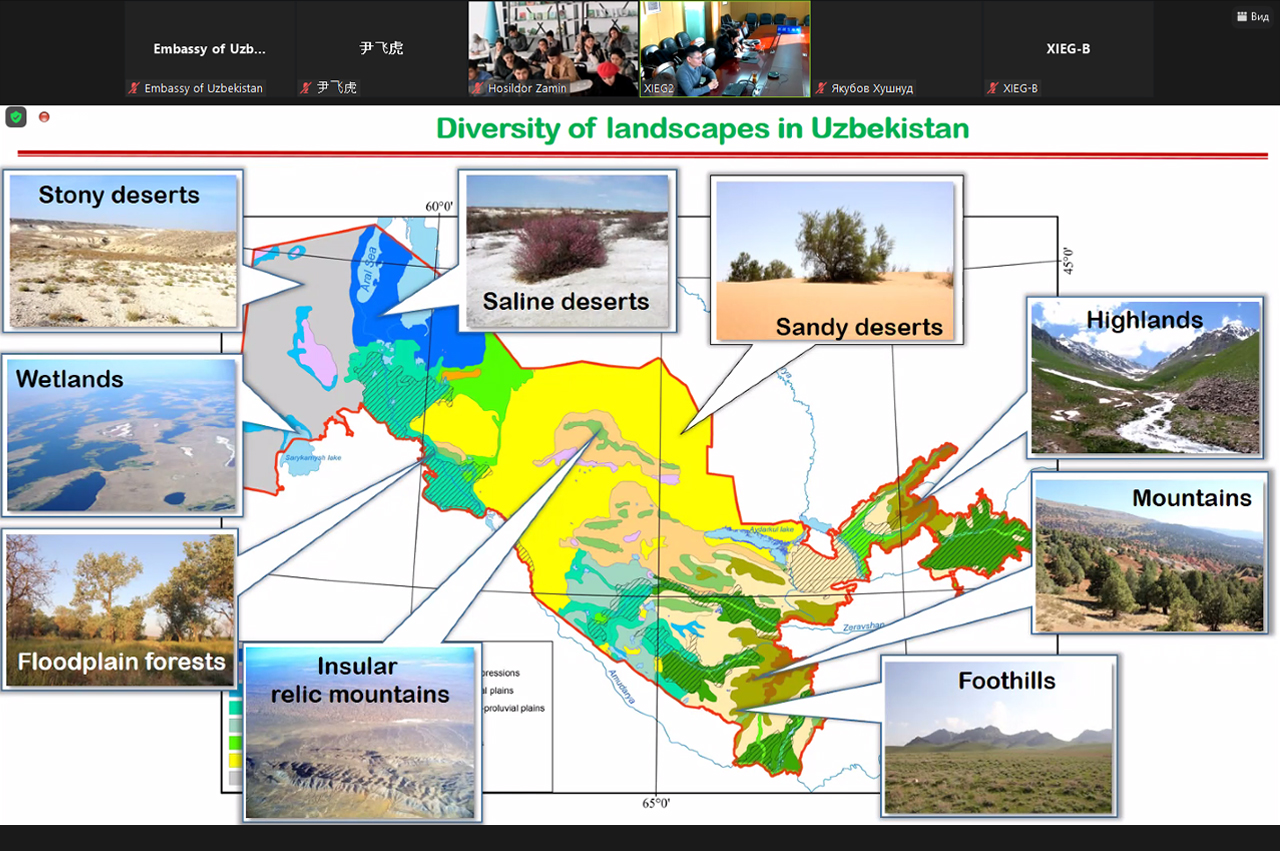Viewport: 1280px width, 851px height.
Task: Click the 45°0' latitude label
Action: pos(1069,261)
